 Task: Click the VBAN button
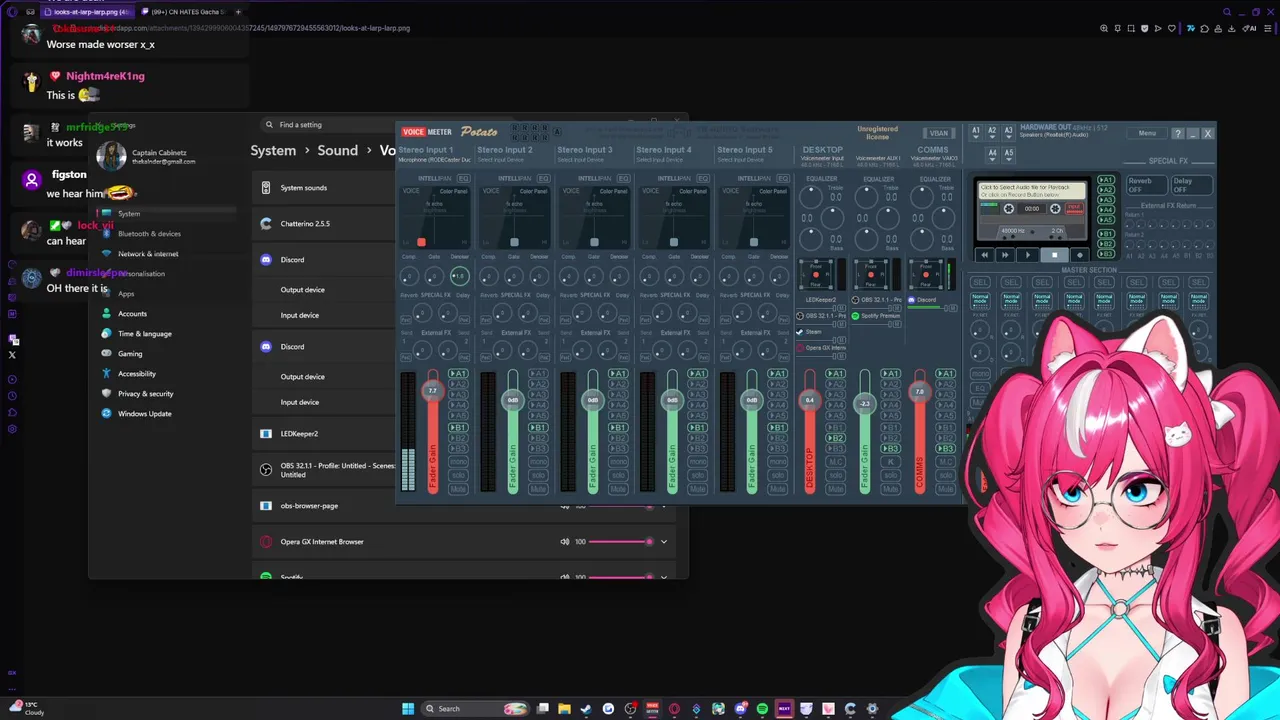pyautogui.click(x=938, y=133)
